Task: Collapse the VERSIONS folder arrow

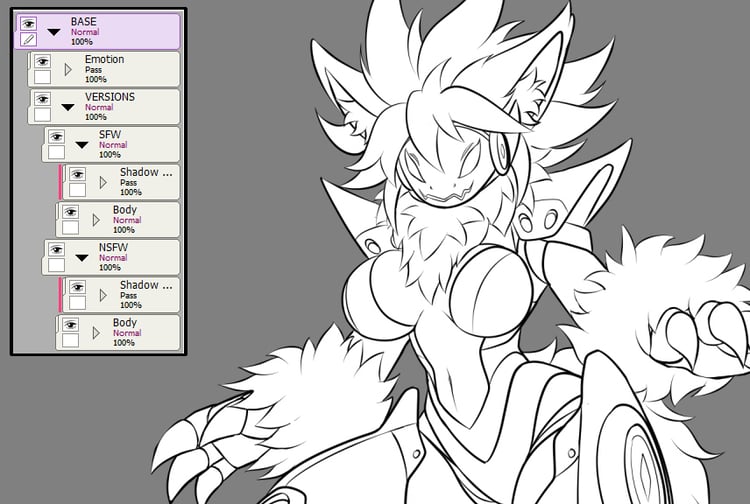Action: coord(68,108)
